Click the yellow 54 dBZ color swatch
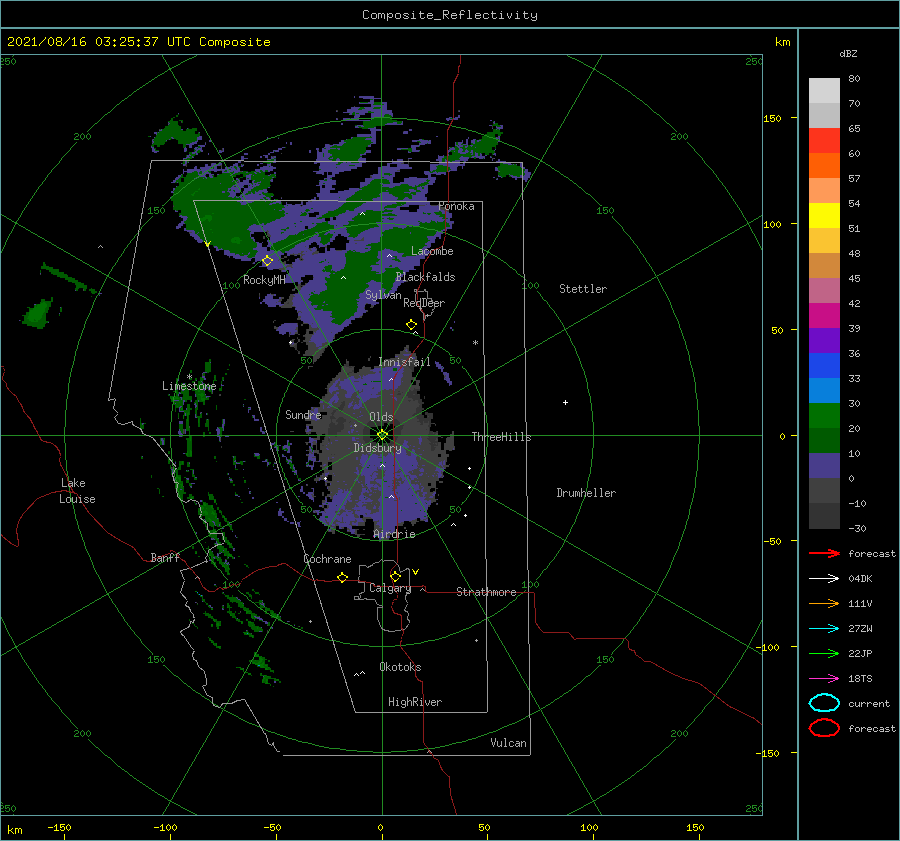This screenshot has height=841, width=900. (824, 215)
